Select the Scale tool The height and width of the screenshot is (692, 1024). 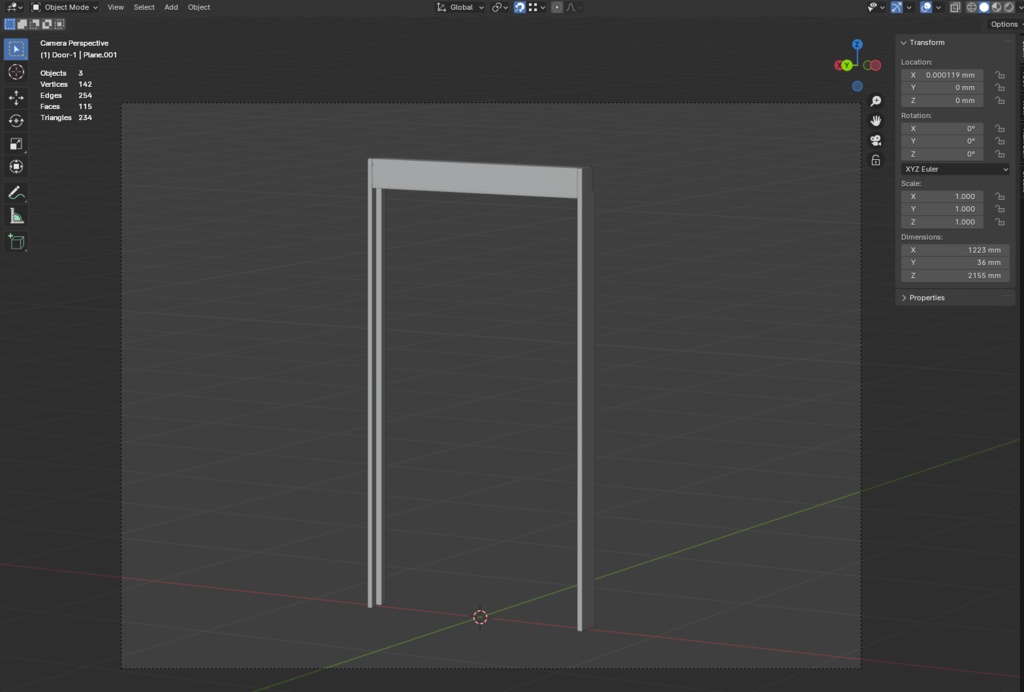tap(16, 144)
